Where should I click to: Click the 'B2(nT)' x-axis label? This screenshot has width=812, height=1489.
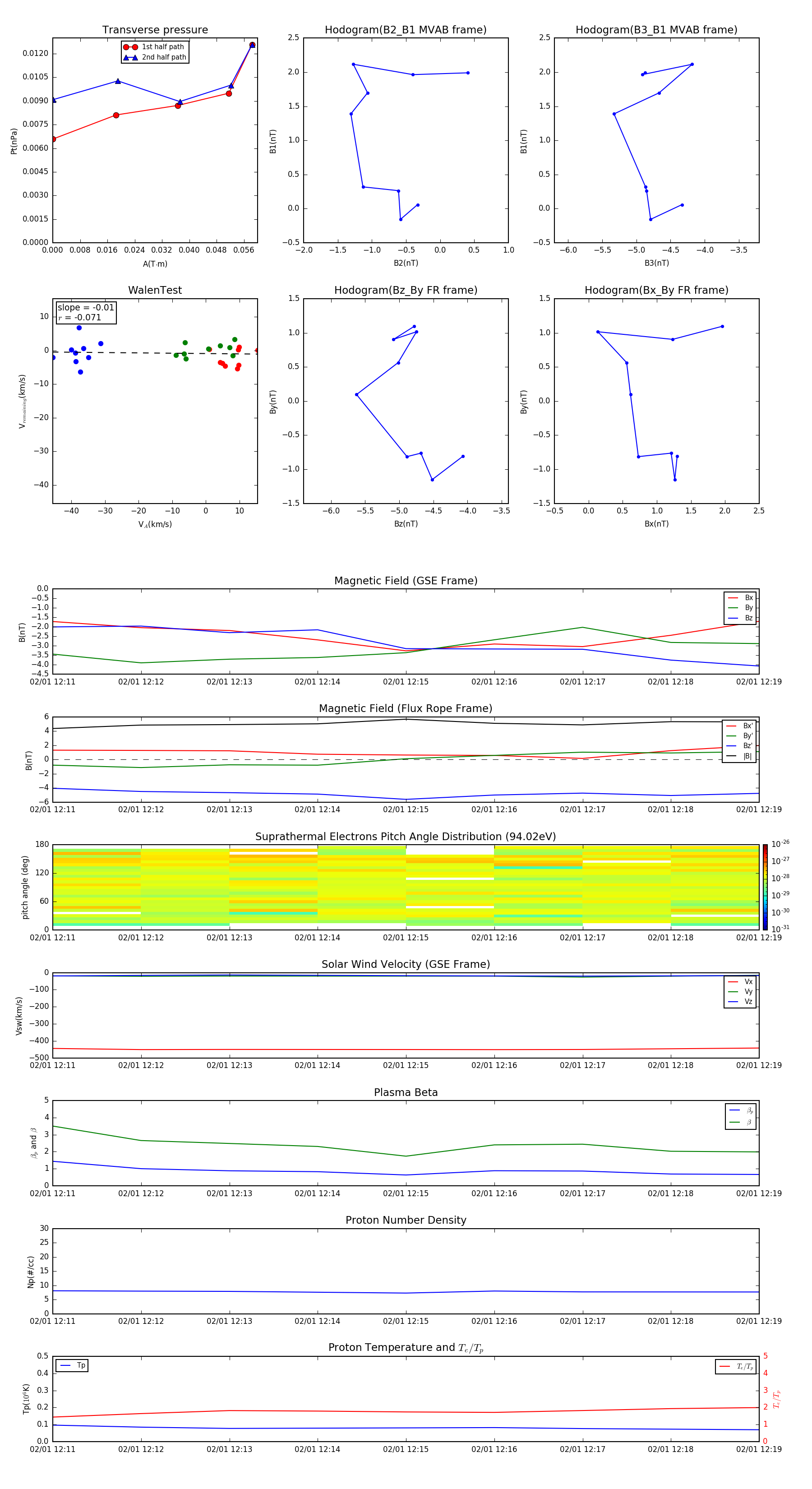click(406, 263)
